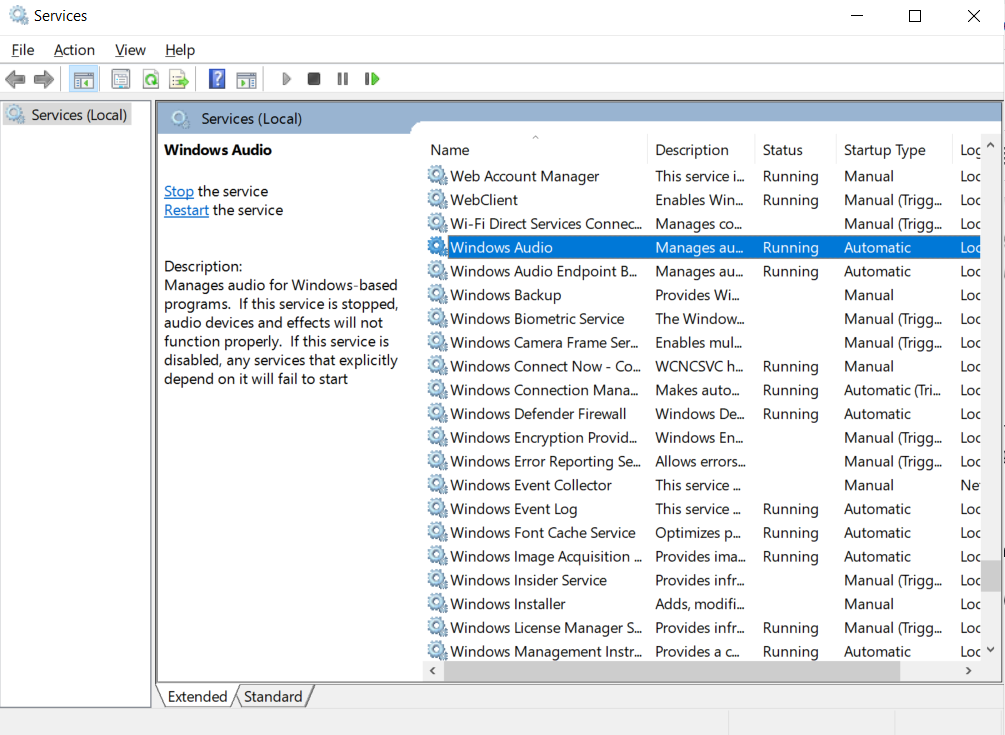Viewport: 1005px width, 735px height.
Task: Sort by the Description column header
Action: 701,150
